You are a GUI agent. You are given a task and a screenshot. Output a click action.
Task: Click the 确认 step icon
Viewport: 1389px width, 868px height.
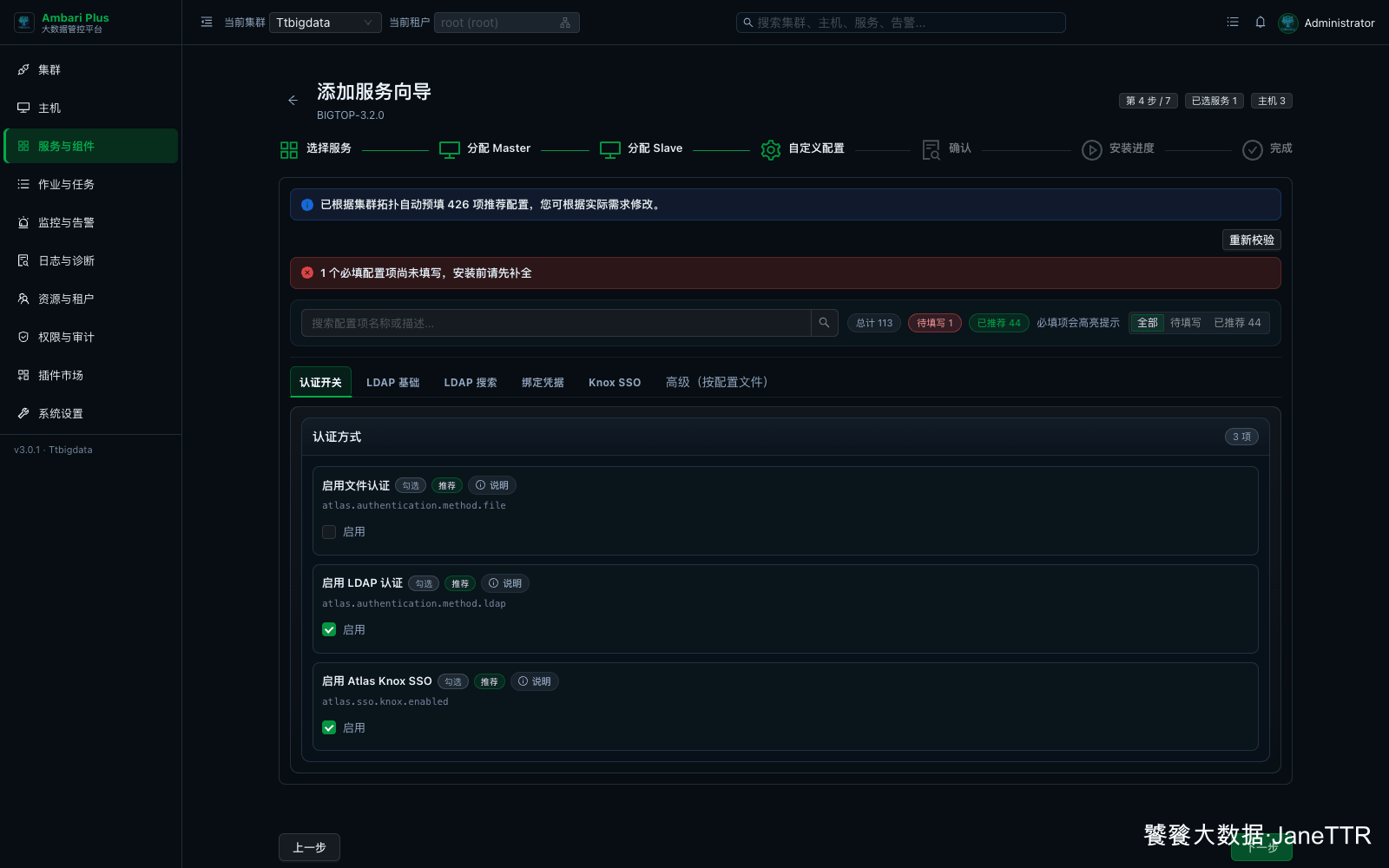[931, 149]
